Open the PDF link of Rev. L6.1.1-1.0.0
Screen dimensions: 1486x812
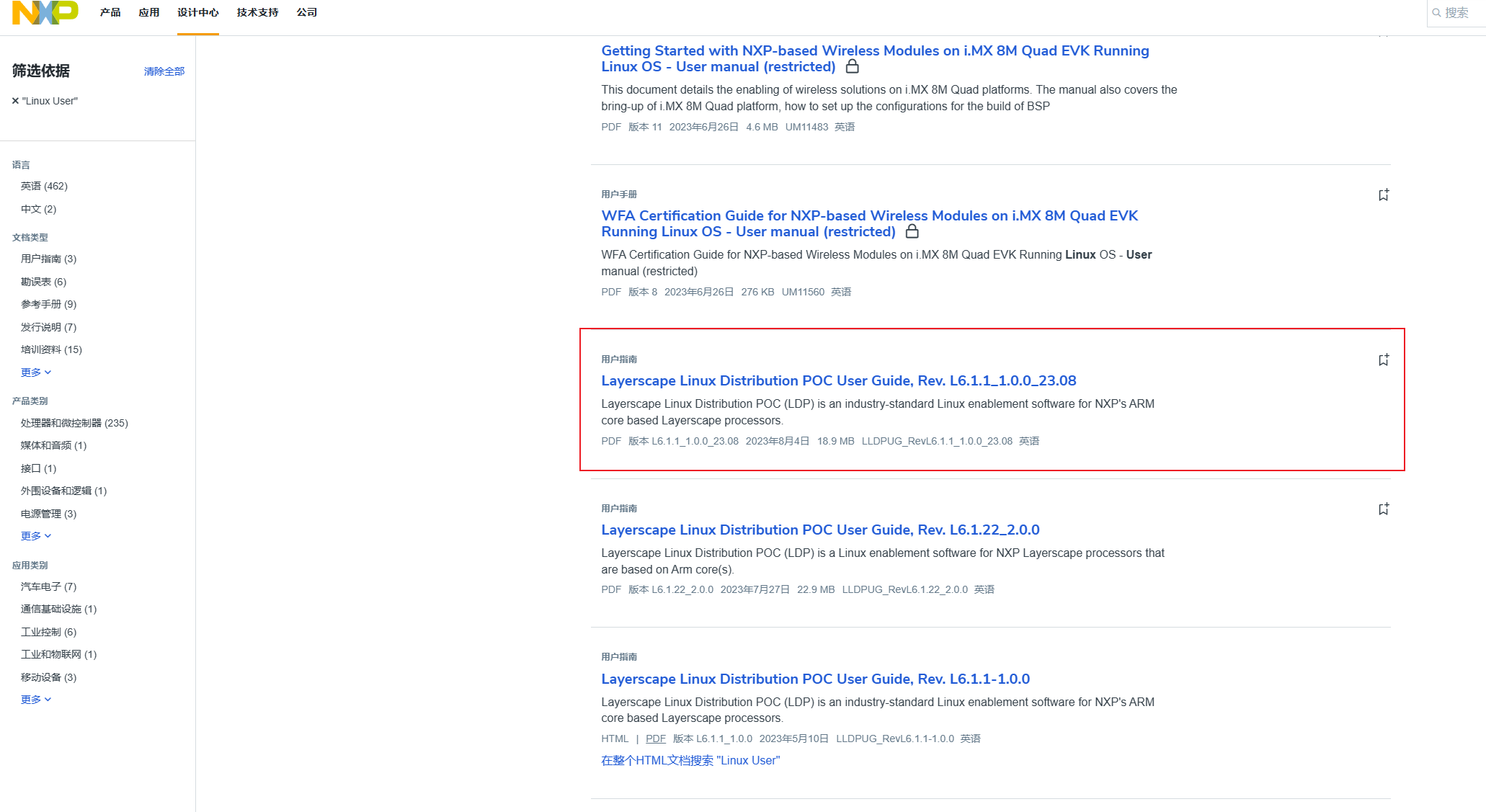(656, 739)
